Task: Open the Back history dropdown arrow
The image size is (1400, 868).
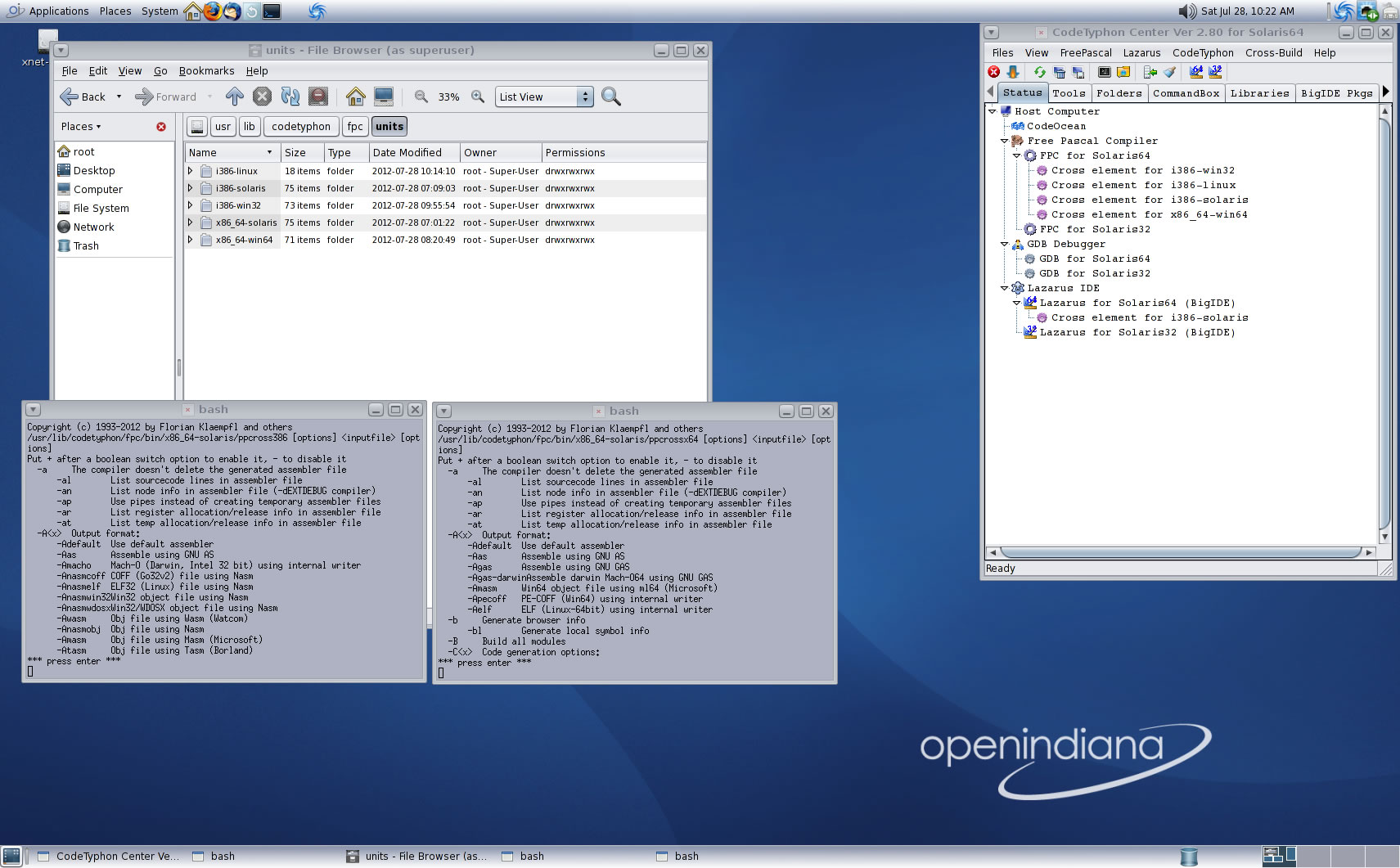Action: click(x=119, y=97)
